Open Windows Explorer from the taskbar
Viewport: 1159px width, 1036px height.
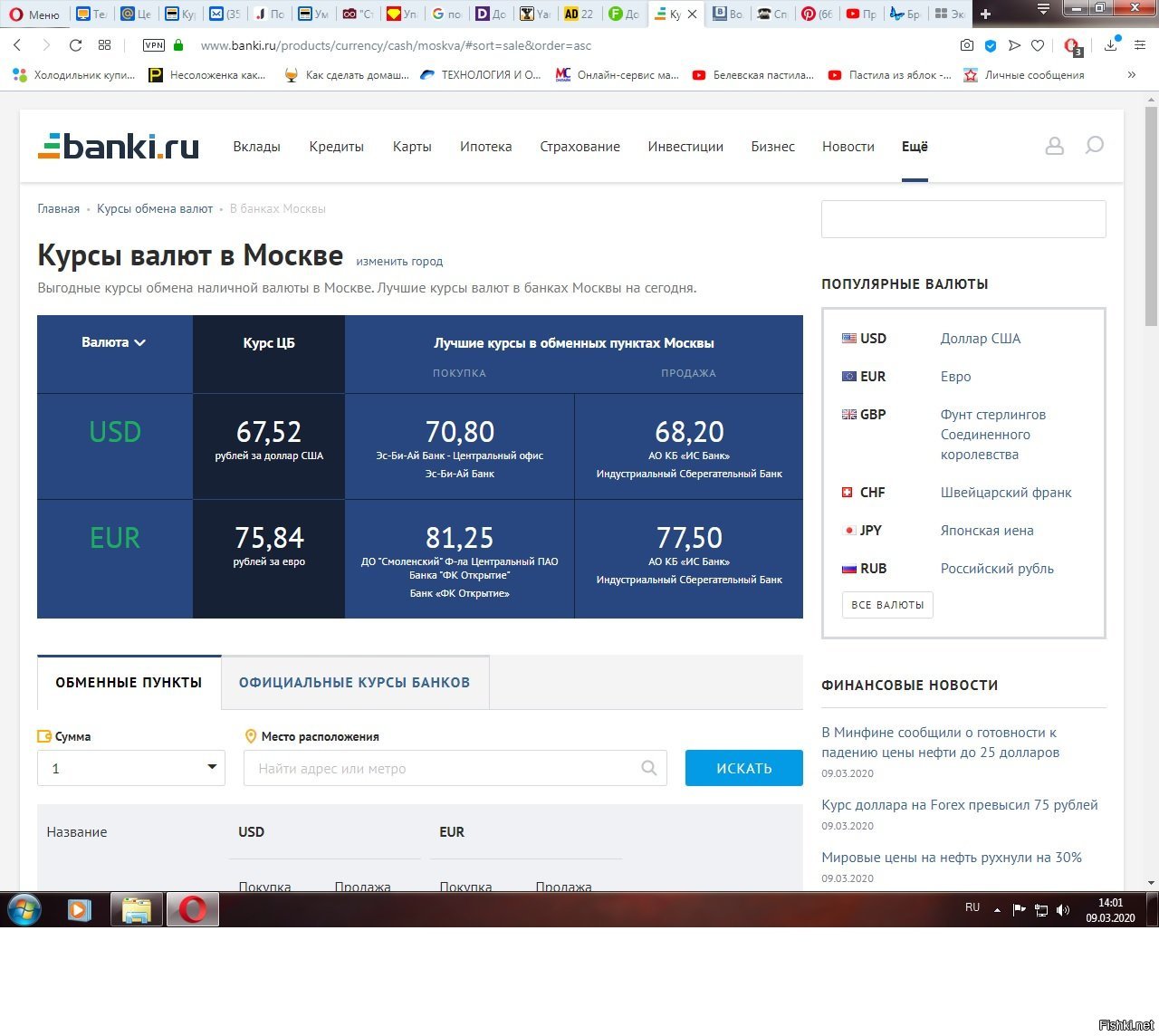pyautogui.click(x=137, y=909)
